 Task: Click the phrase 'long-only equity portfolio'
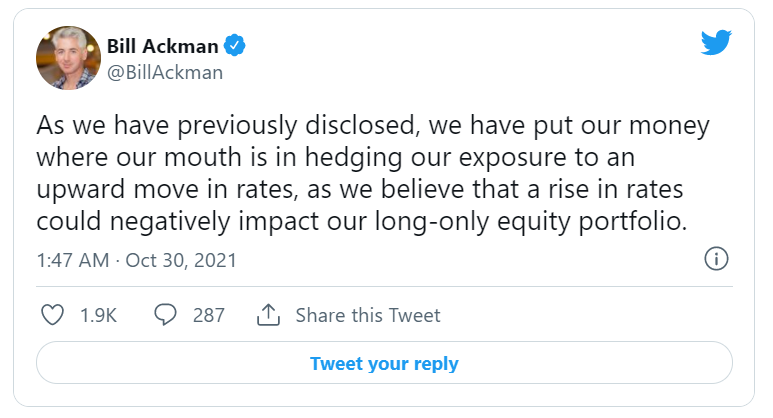tap(530, 221)
